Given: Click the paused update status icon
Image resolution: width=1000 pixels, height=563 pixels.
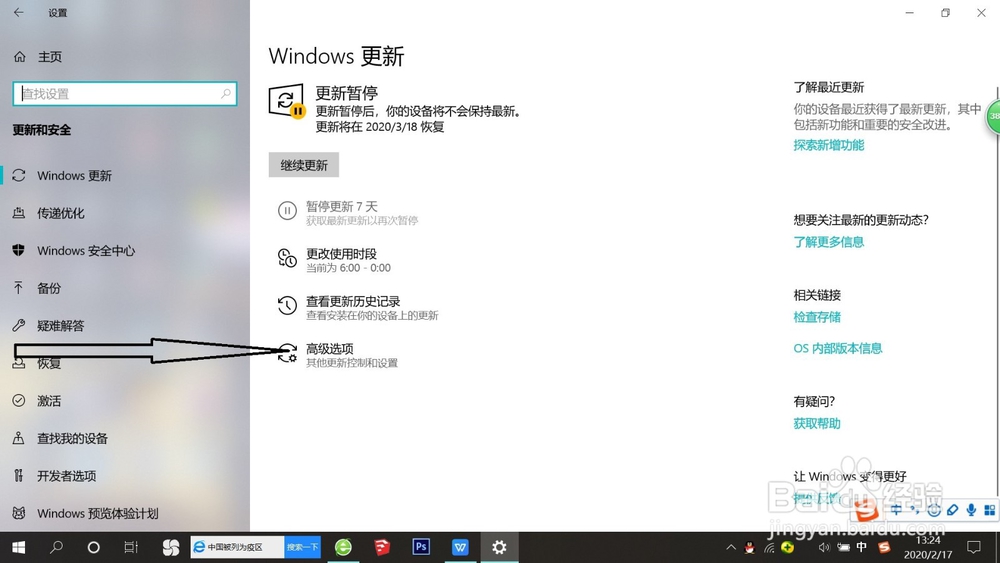Looking at the screenshot, I should (286, 101).
